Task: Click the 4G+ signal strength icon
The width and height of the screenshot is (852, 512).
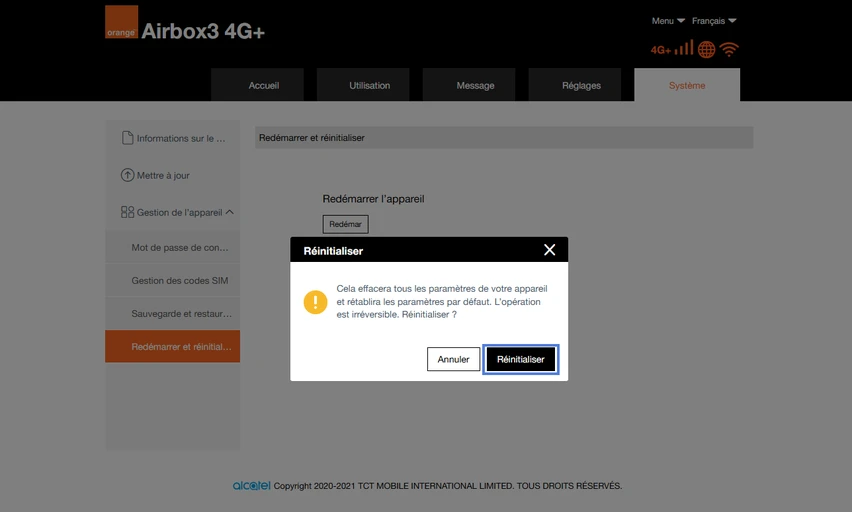Action: [x=672, y=48]
